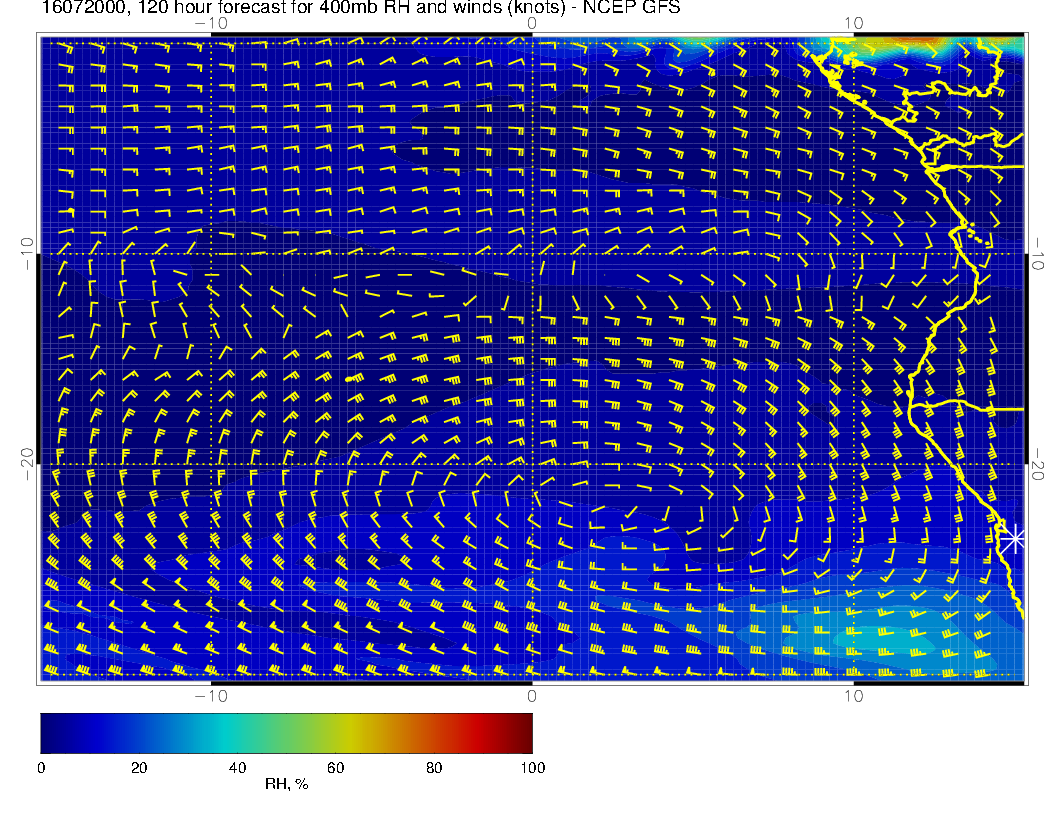Click the '0' tick label under the colorbar
1056x816 pixels.
pyautogui.click(x=41, y=768)
